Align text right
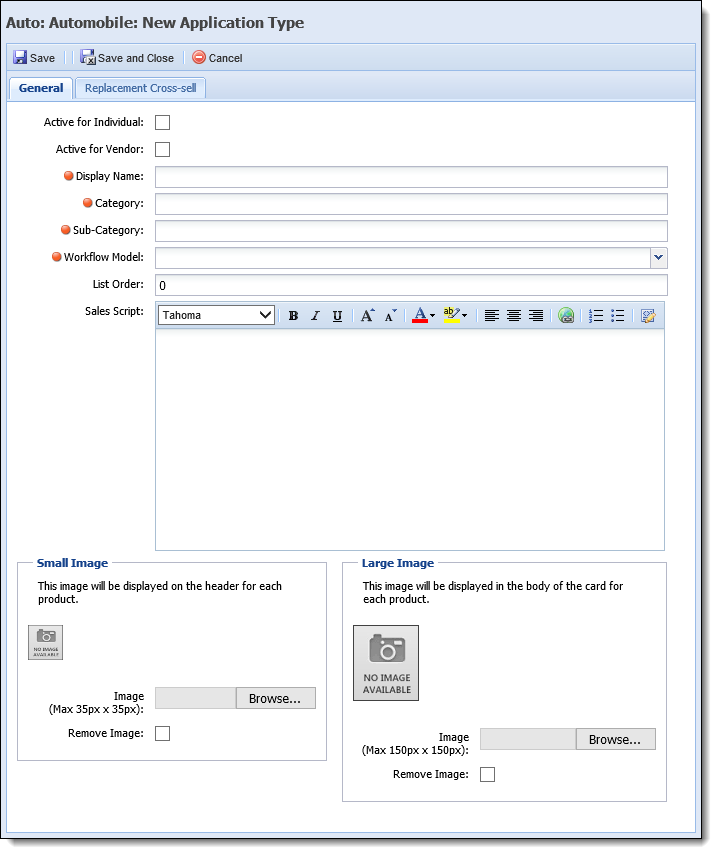The width and height of the screenshot is (717, 854). coord(536,315)
